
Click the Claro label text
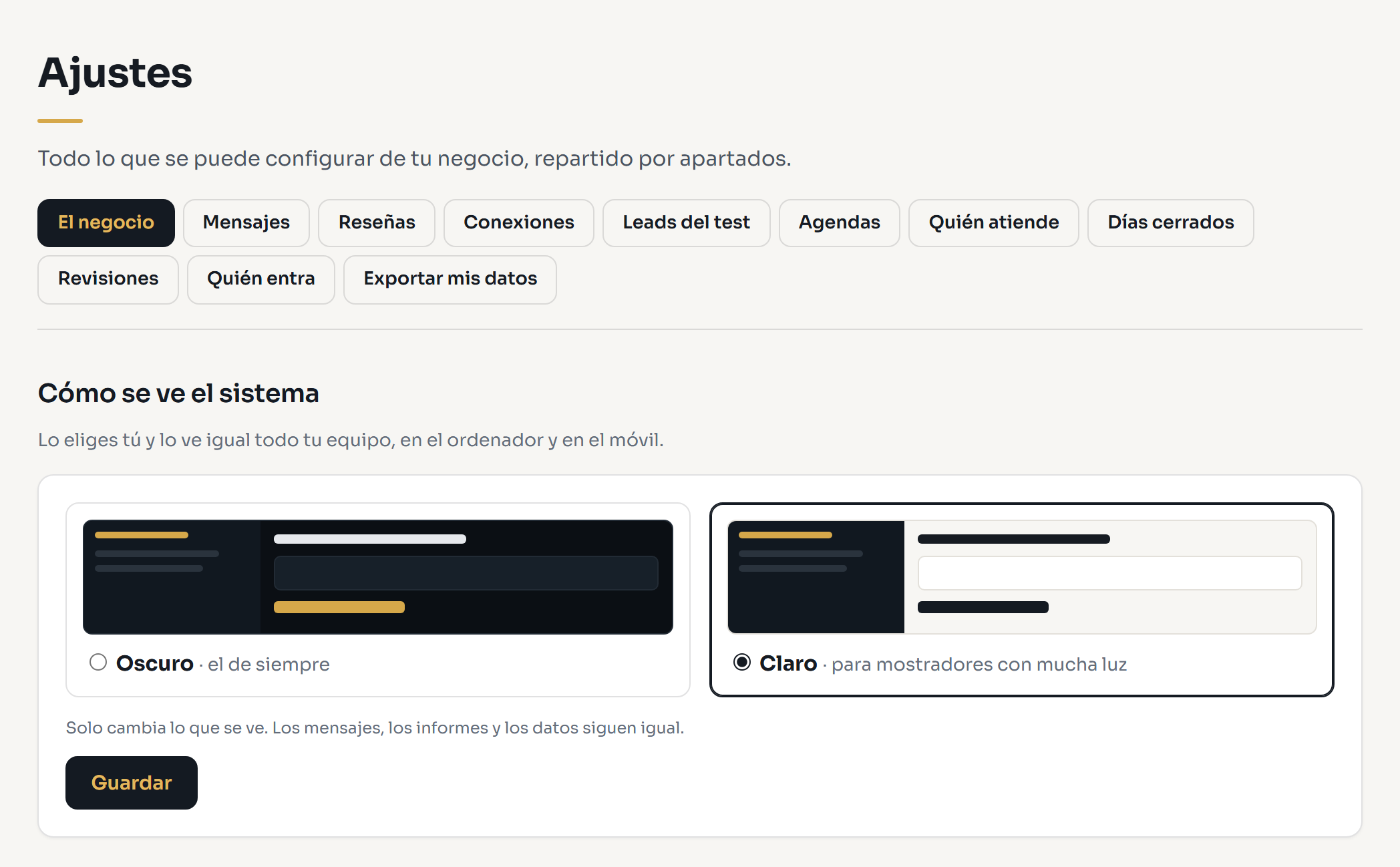(788, 663)
